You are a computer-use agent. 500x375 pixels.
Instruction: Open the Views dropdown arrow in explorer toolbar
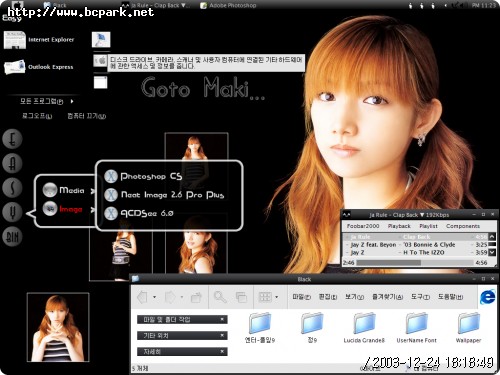pos(277,297)
